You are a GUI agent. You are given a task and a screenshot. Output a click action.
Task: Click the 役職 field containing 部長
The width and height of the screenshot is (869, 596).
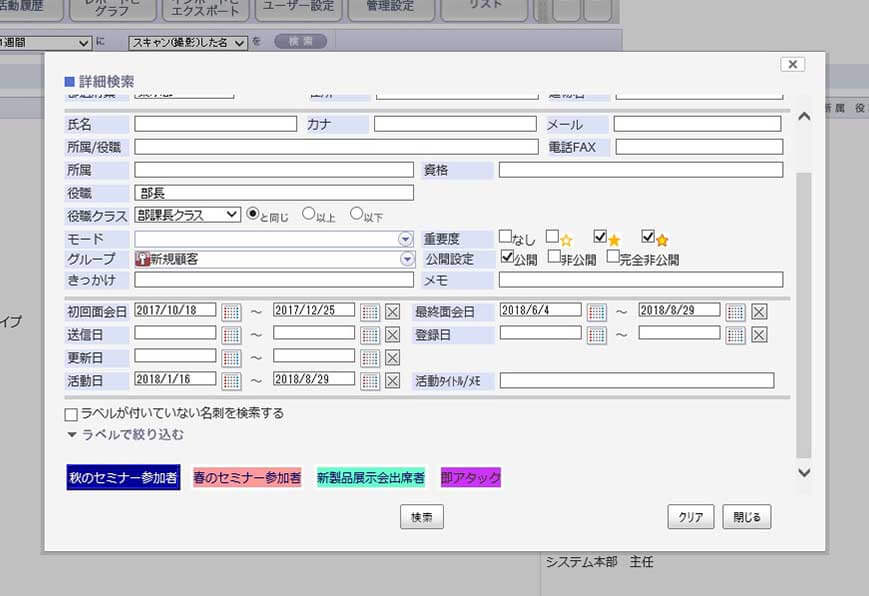[x=274, y=193]
